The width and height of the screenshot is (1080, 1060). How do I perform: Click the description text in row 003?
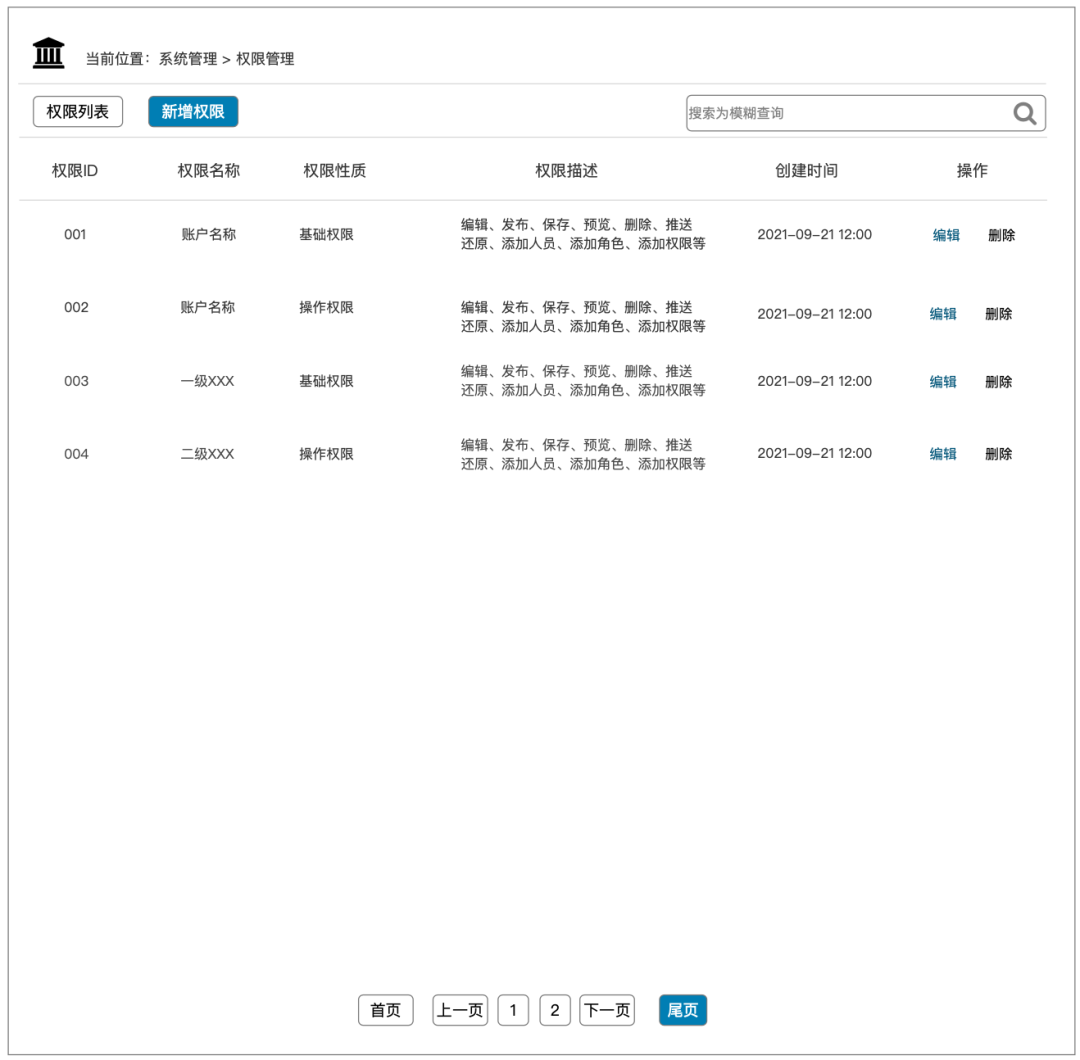583,381
